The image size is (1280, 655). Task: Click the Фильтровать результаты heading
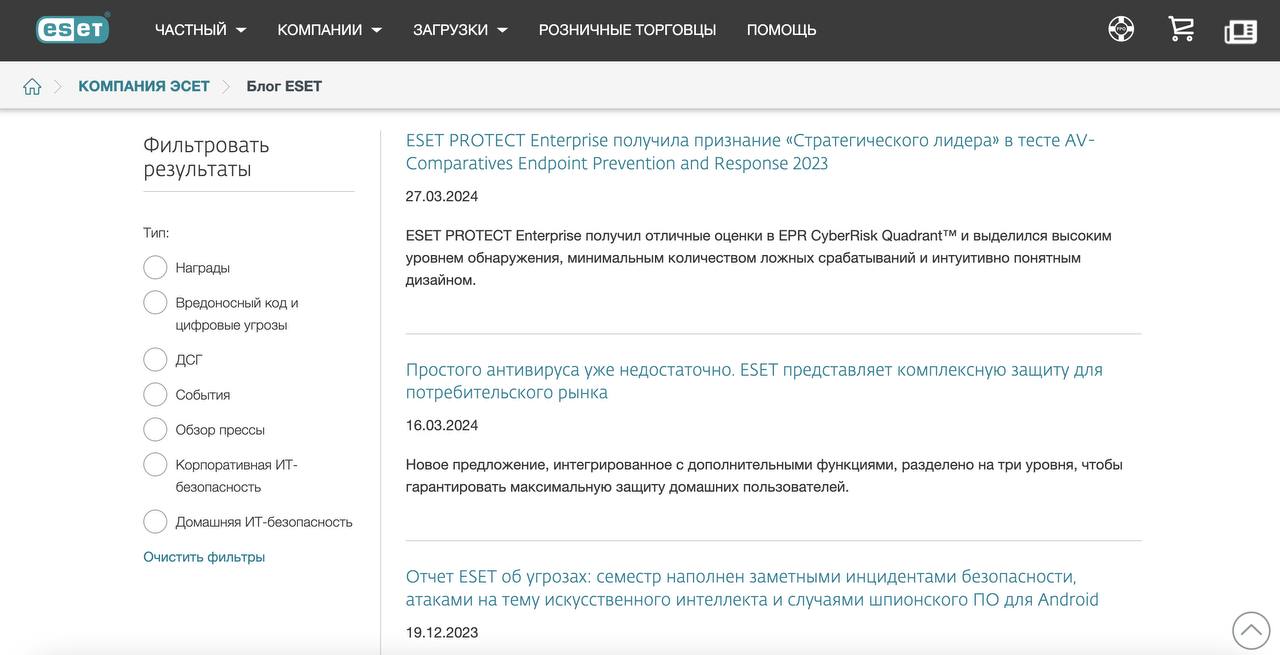(x=206, y=157)
